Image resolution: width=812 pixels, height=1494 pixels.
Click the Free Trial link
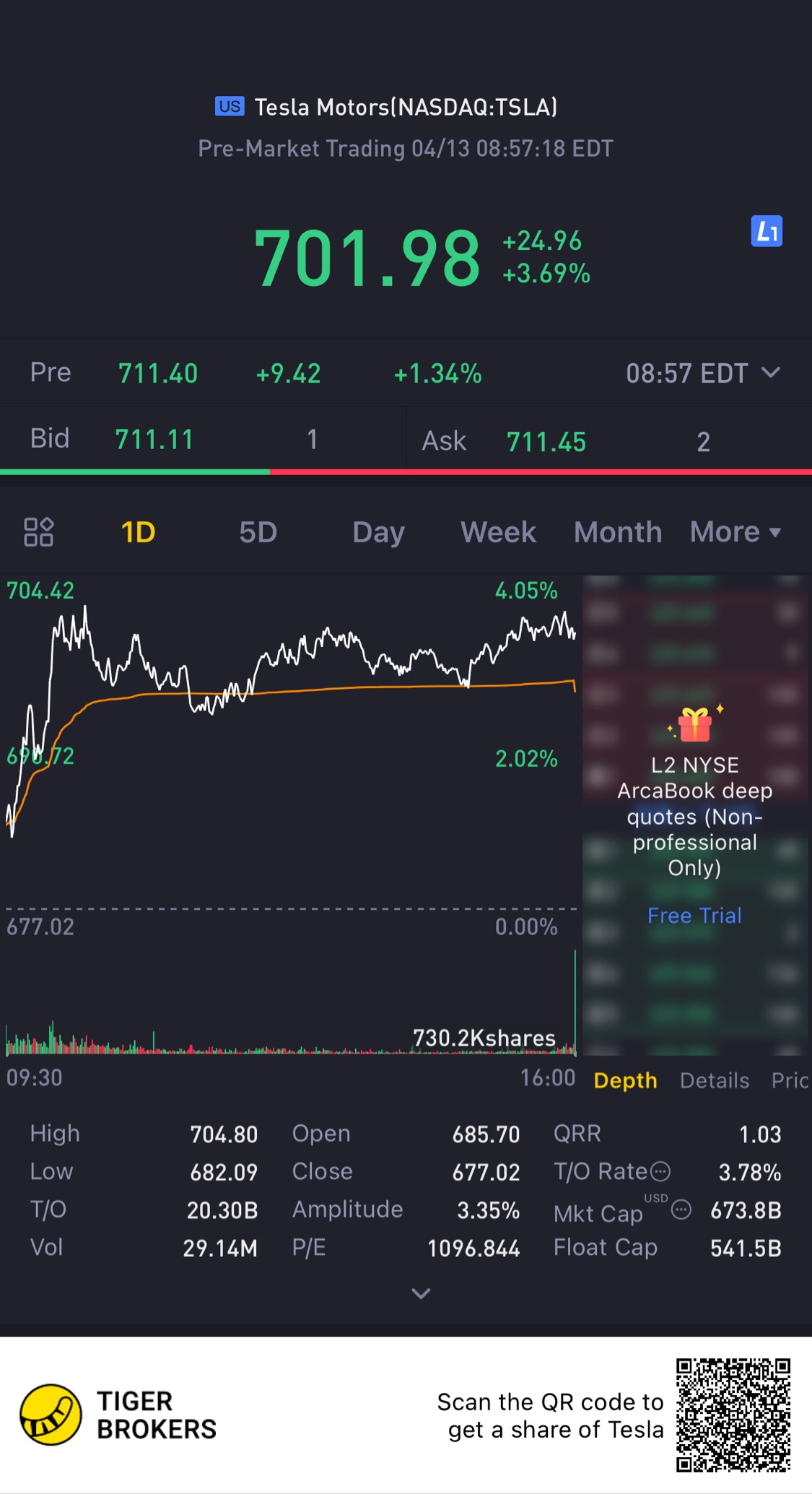pos(694,916)
